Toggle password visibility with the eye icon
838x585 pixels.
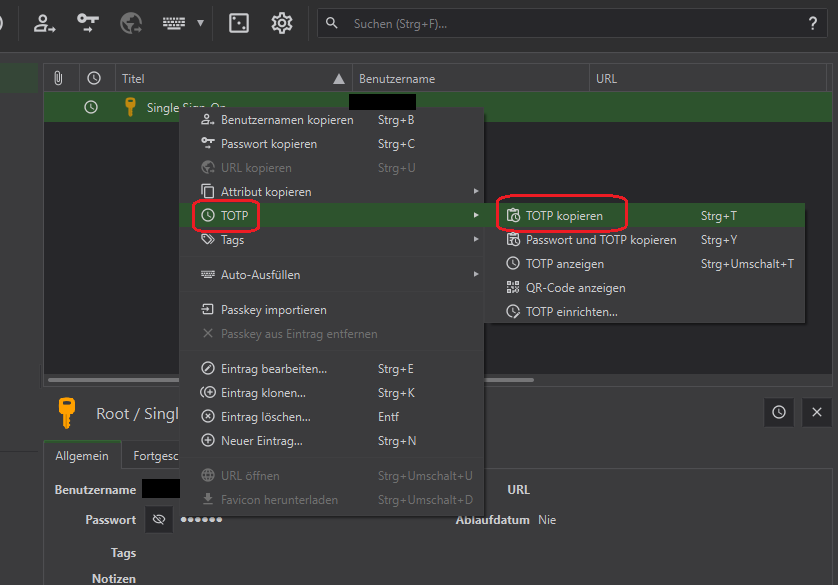click(x=158, y=520)
